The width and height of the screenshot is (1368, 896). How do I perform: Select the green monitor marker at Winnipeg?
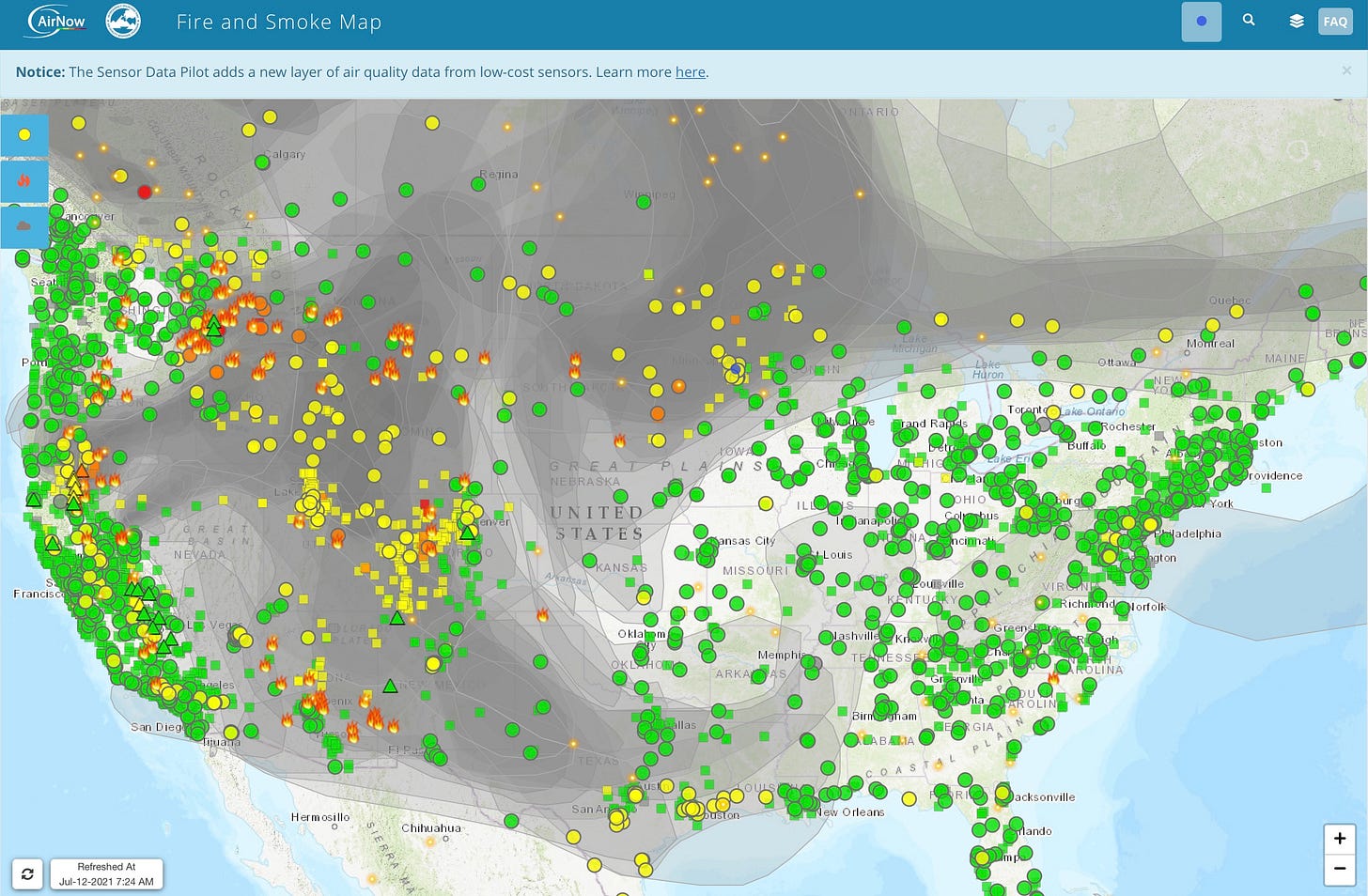click(644, 201)
